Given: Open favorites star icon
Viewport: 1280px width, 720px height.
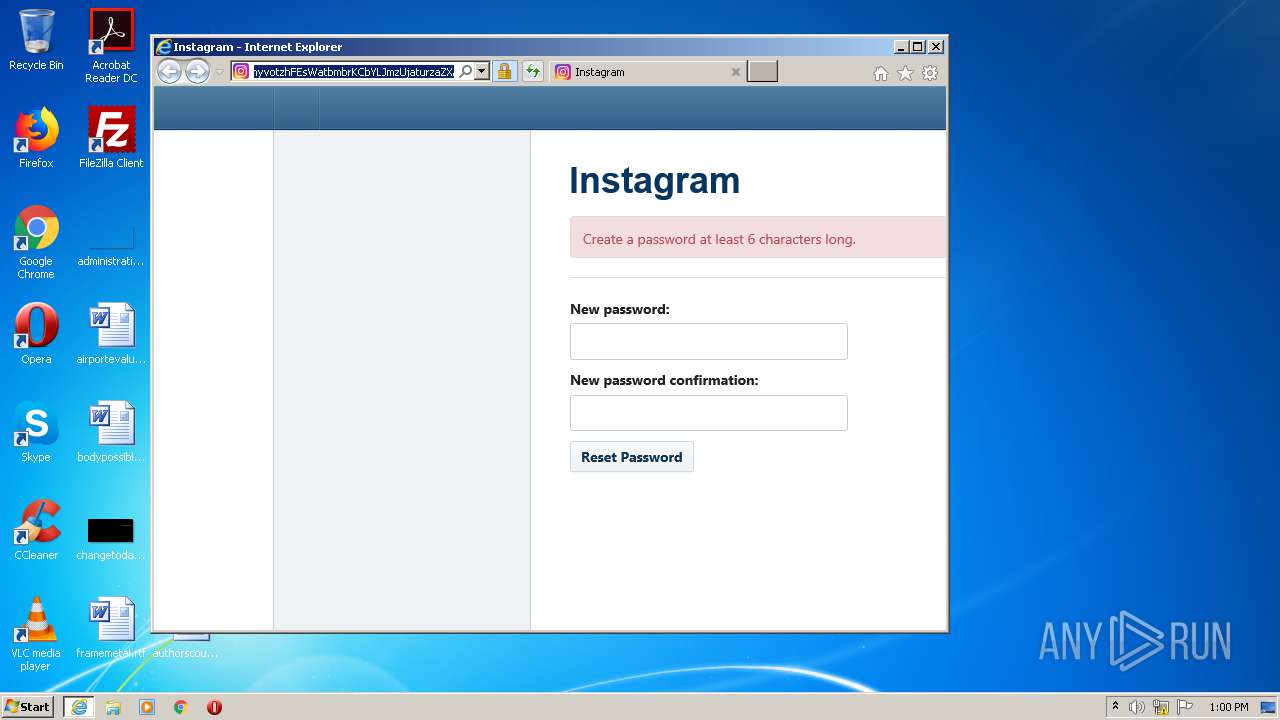Looking at the screenshot, I should pos(905,73).
